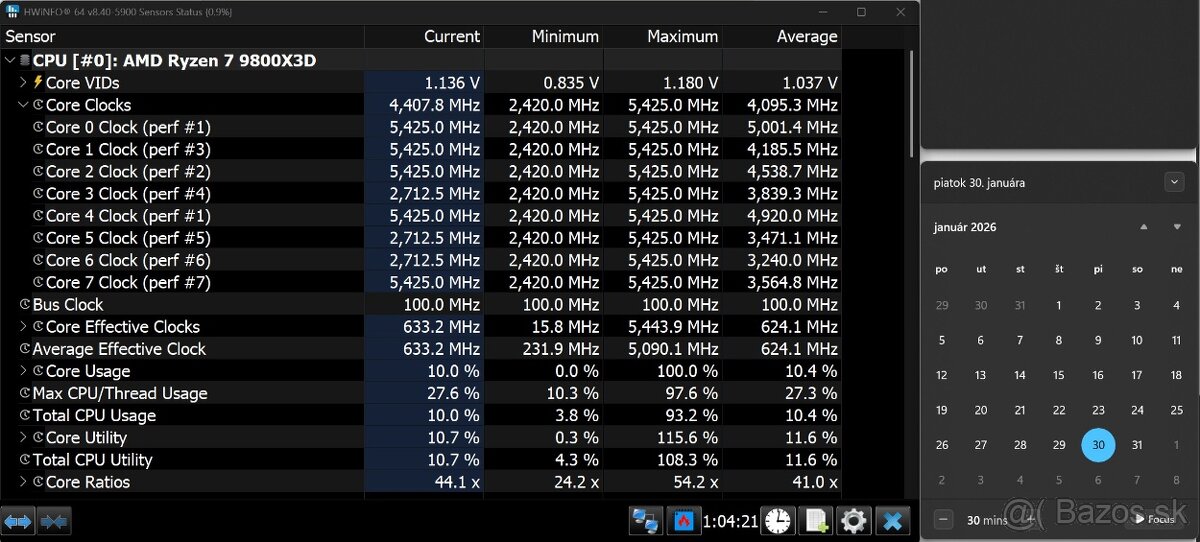
Task: Select January 1 in the calendar
Action: pos(1059,305)
